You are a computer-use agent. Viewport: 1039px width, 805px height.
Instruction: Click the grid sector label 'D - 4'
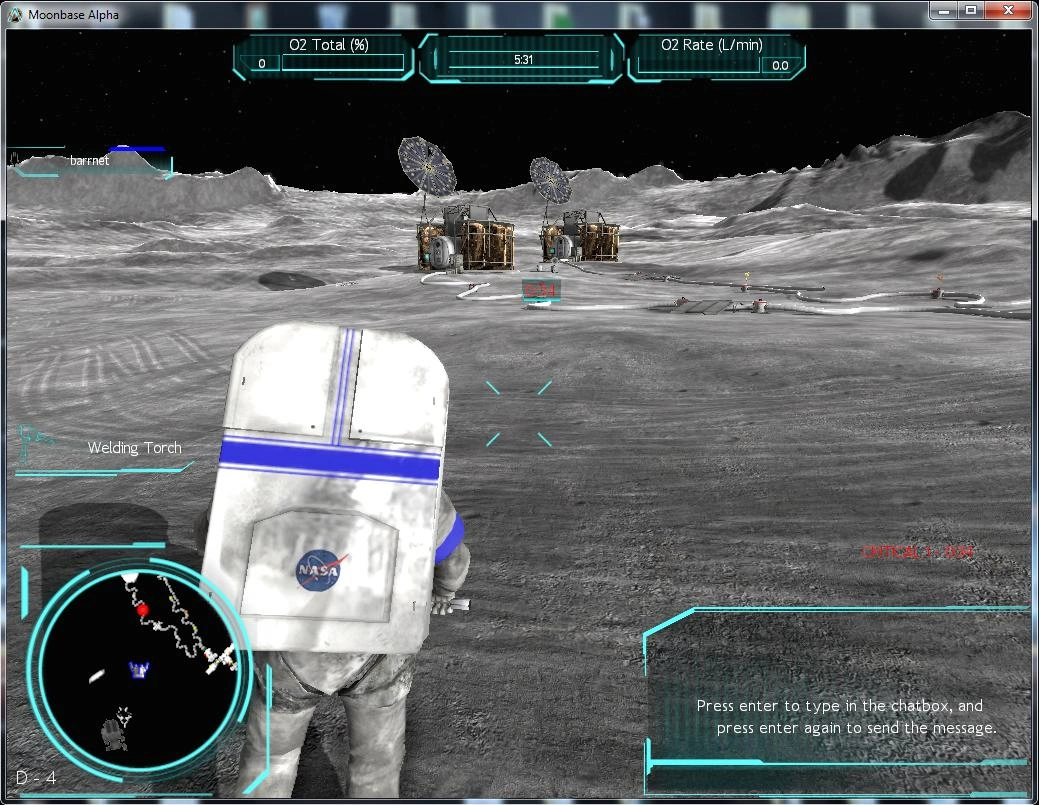coord(36,777)
